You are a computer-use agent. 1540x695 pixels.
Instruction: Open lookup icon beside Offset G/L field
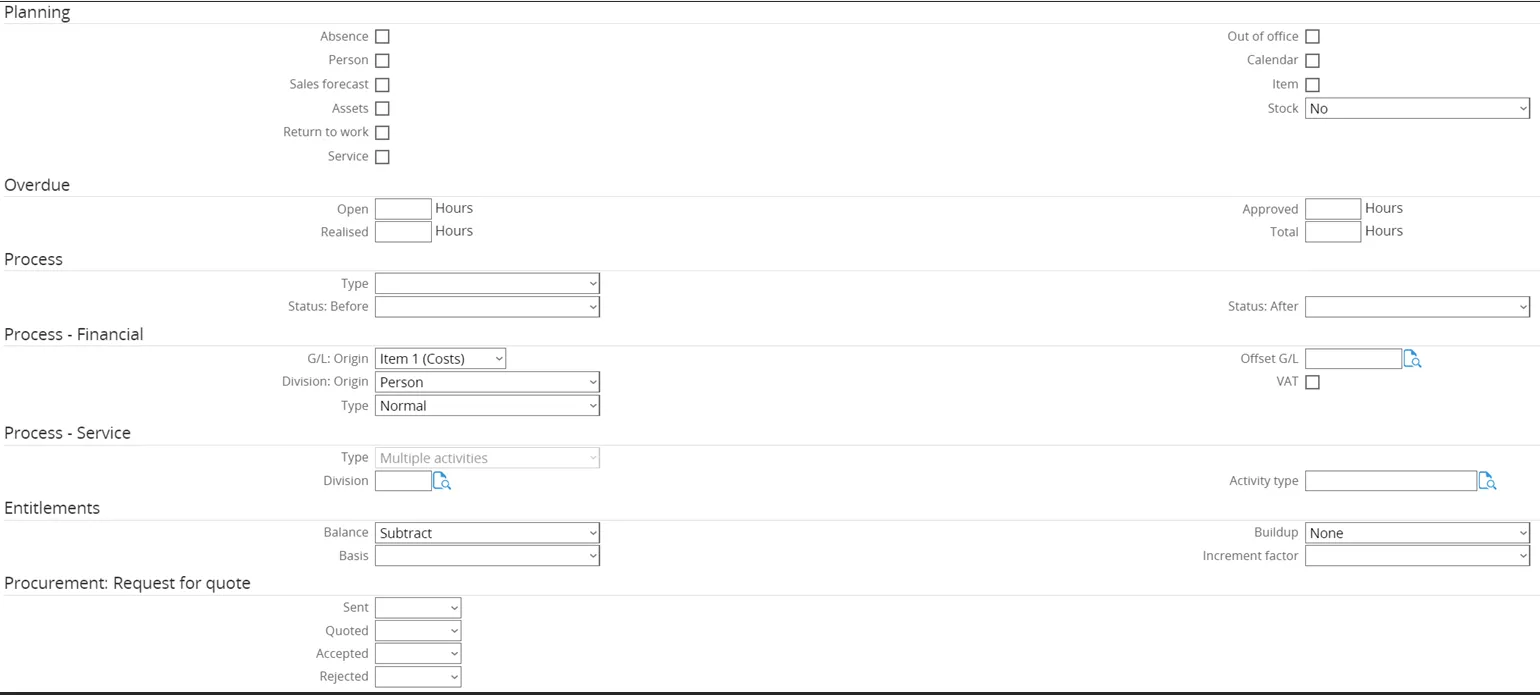[1412, 359]
